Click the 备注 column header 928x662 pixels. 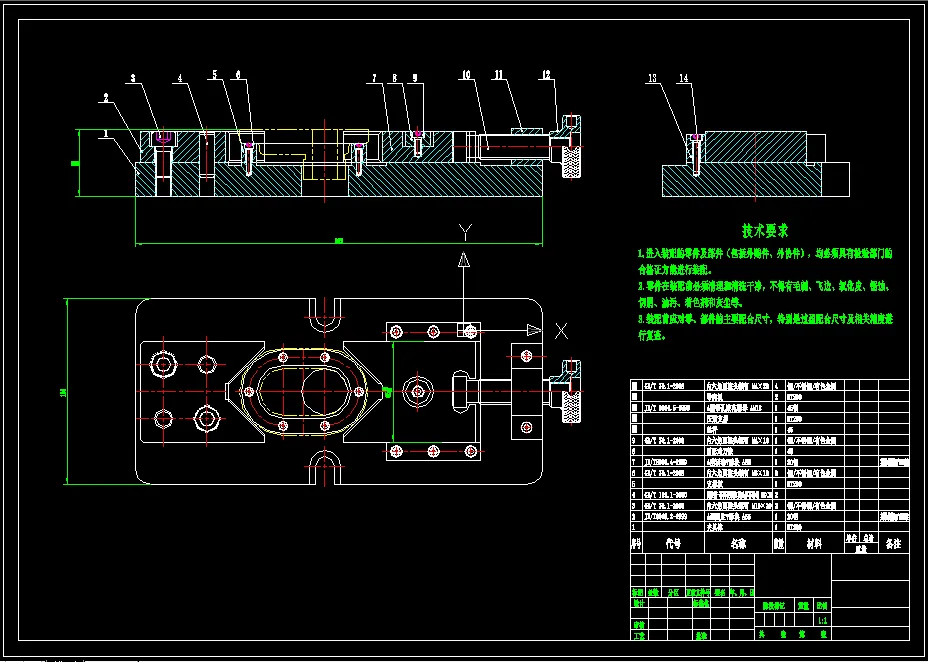(x=893, y=544)
